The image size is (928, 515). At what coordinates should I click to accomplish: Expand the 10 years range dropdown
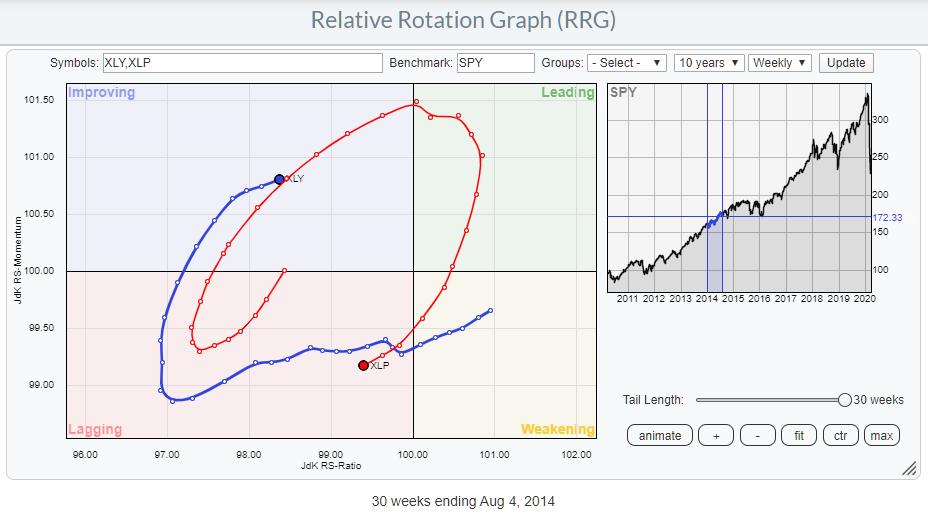point(709,62)
